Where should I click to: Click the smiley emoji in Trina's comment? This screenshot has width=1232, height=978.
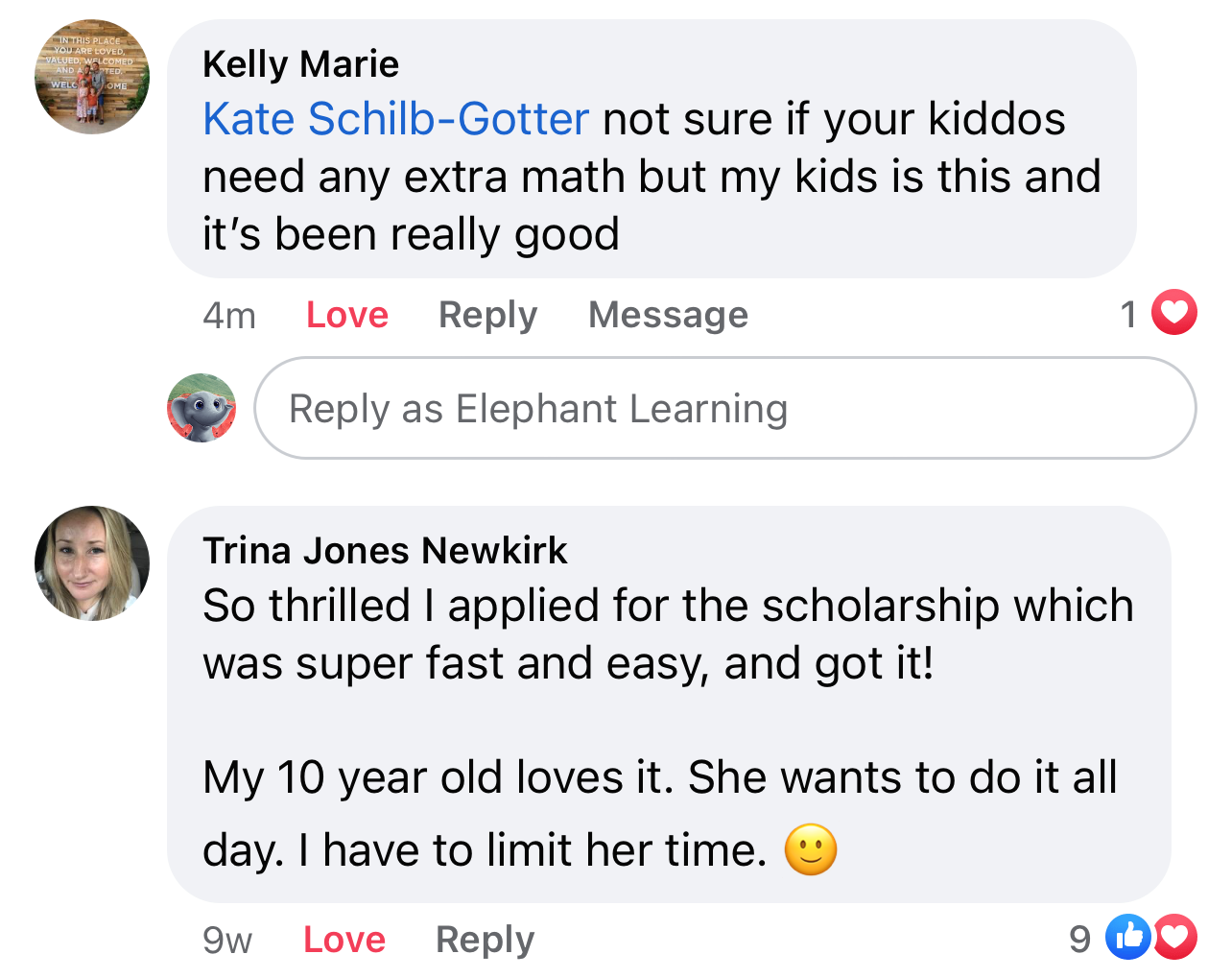coord(811,850)
